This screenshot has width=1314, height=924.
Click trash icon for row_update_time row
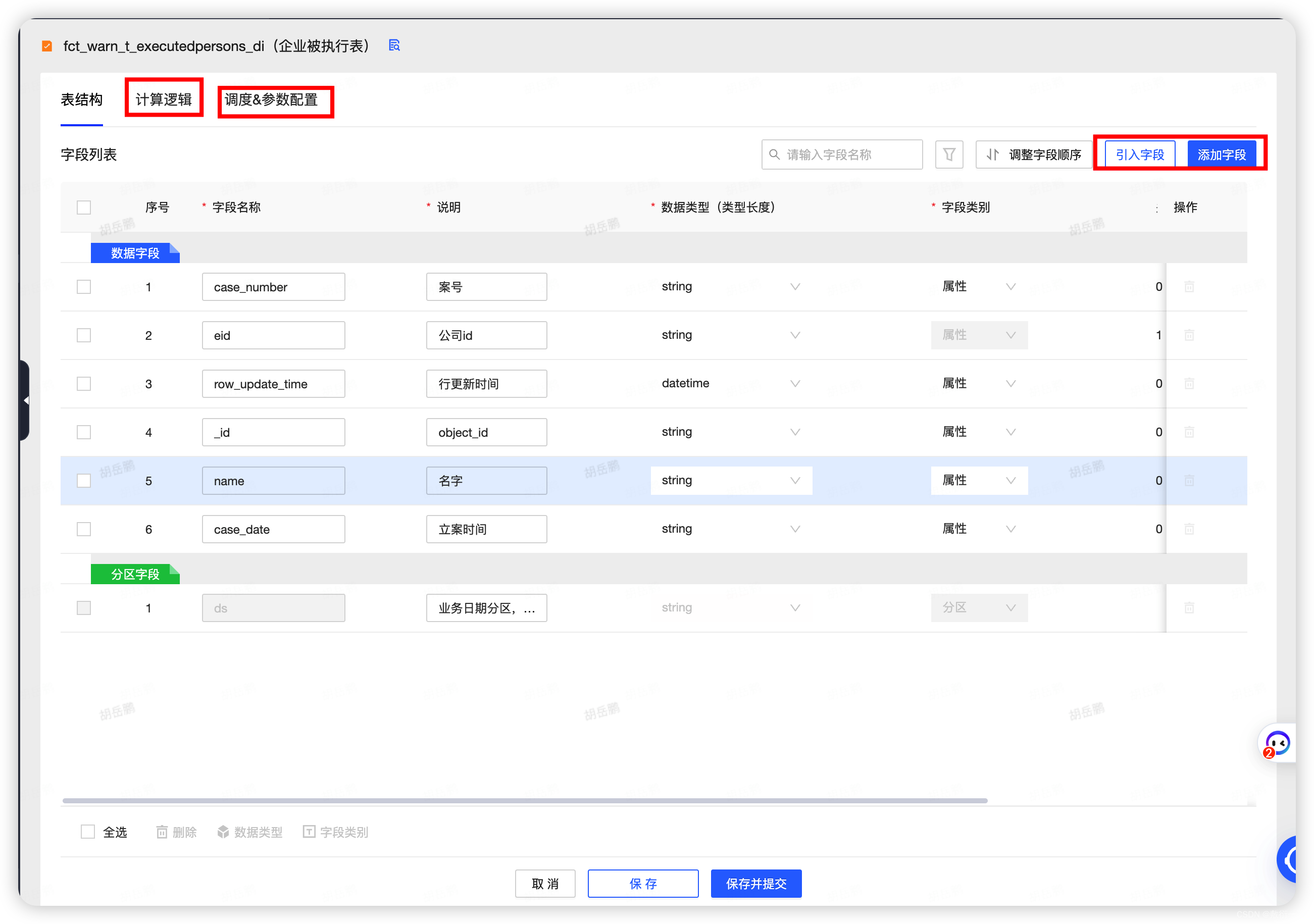click(1189, 383)
